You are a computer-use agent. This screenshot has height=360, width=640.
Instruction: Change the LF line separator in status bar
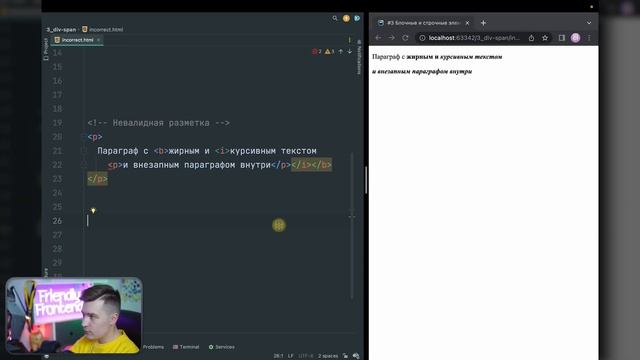(291, 356)
